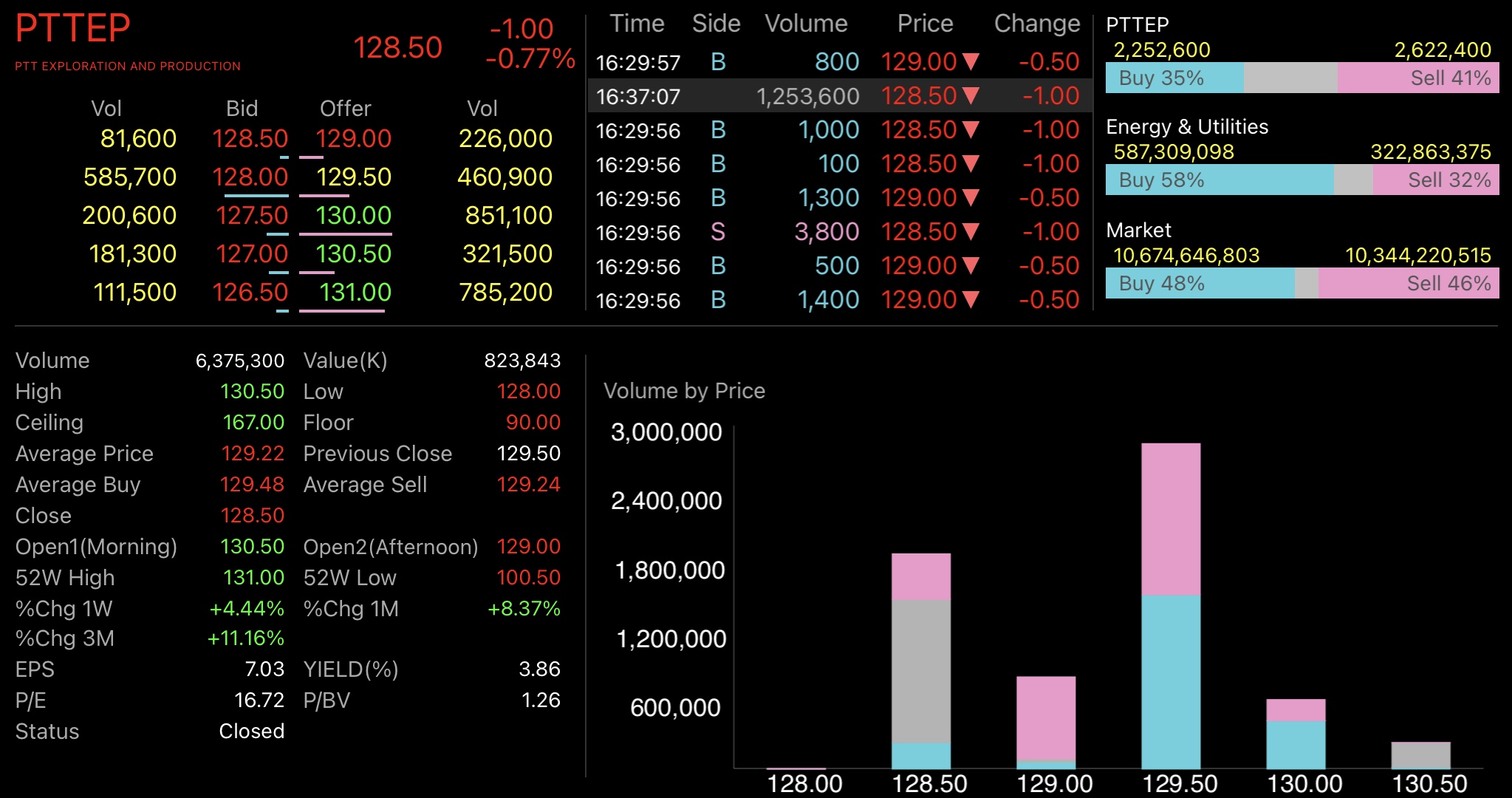Click the Change column header

1037,24
